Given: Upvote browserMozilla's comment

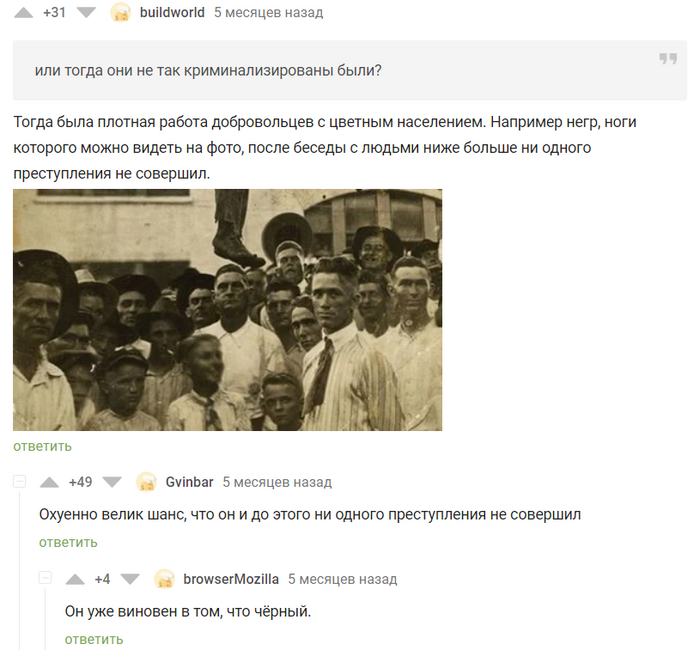Looking at the screenshot, I should [x=75, y=579].
